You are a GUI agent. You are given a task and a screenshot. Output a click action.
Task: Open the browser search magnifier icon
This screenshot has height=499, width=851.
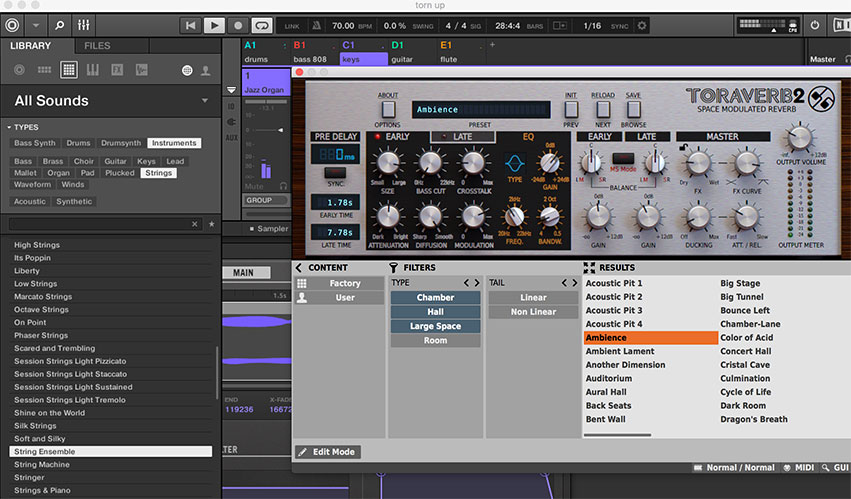pos(59,25)
